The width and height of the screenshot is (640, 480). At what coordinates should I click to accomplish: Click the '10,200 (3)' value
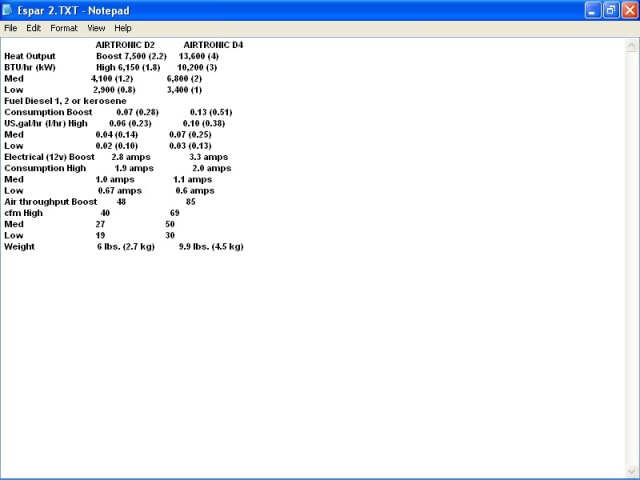[x=197, y=67]
